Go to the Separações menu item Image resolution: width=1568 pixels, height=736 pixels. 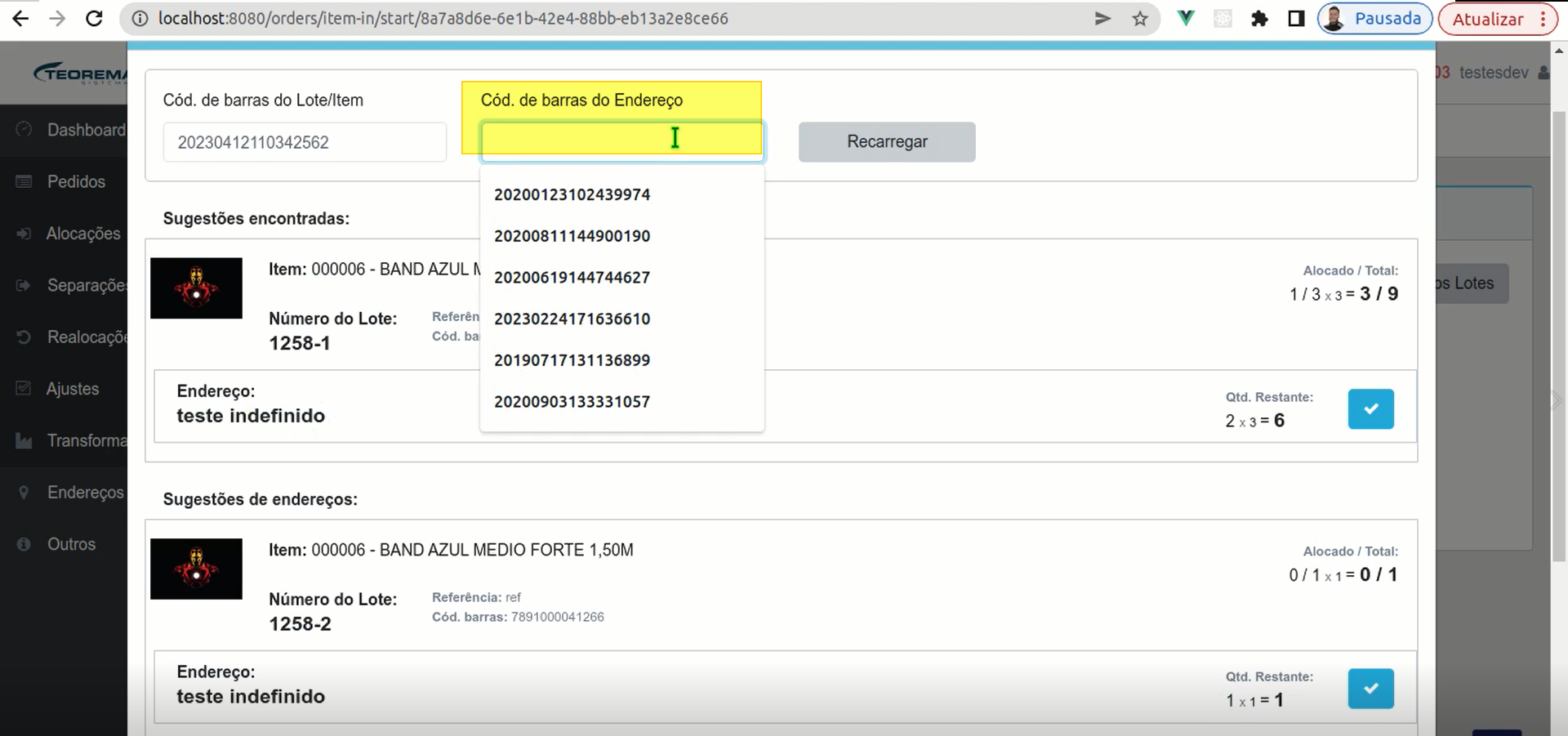click(x=87, y=285)
